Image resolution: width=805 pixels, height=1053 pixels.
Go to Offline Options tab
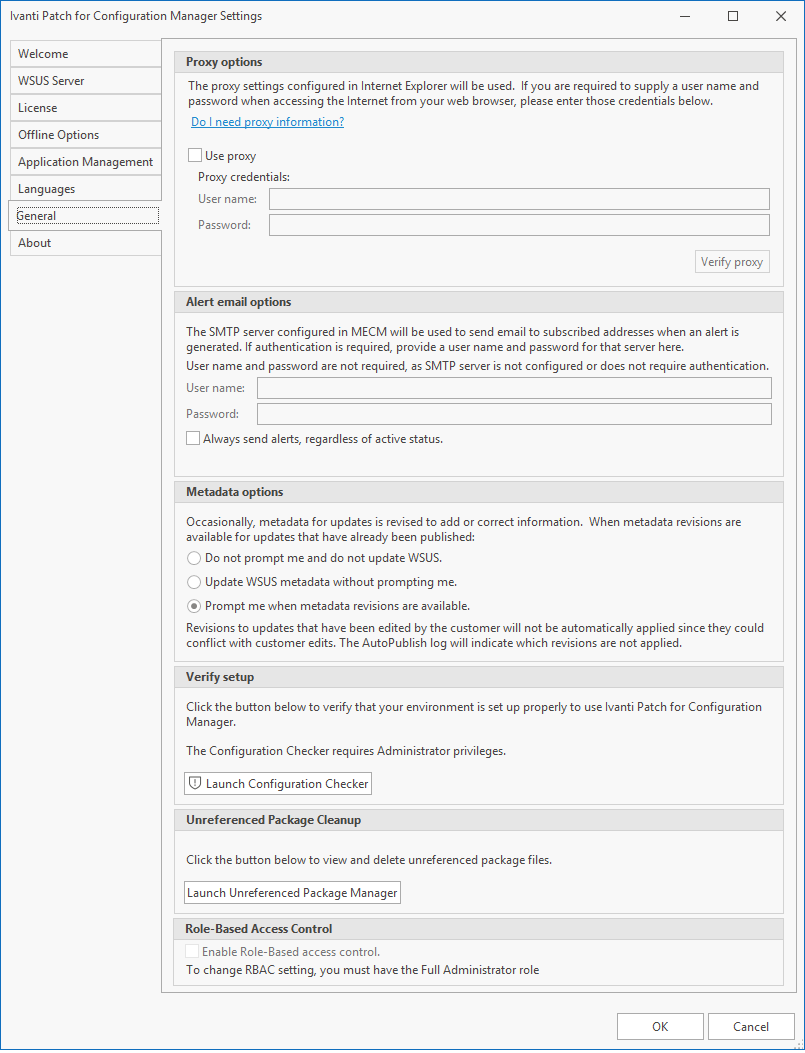coord(85,135)
